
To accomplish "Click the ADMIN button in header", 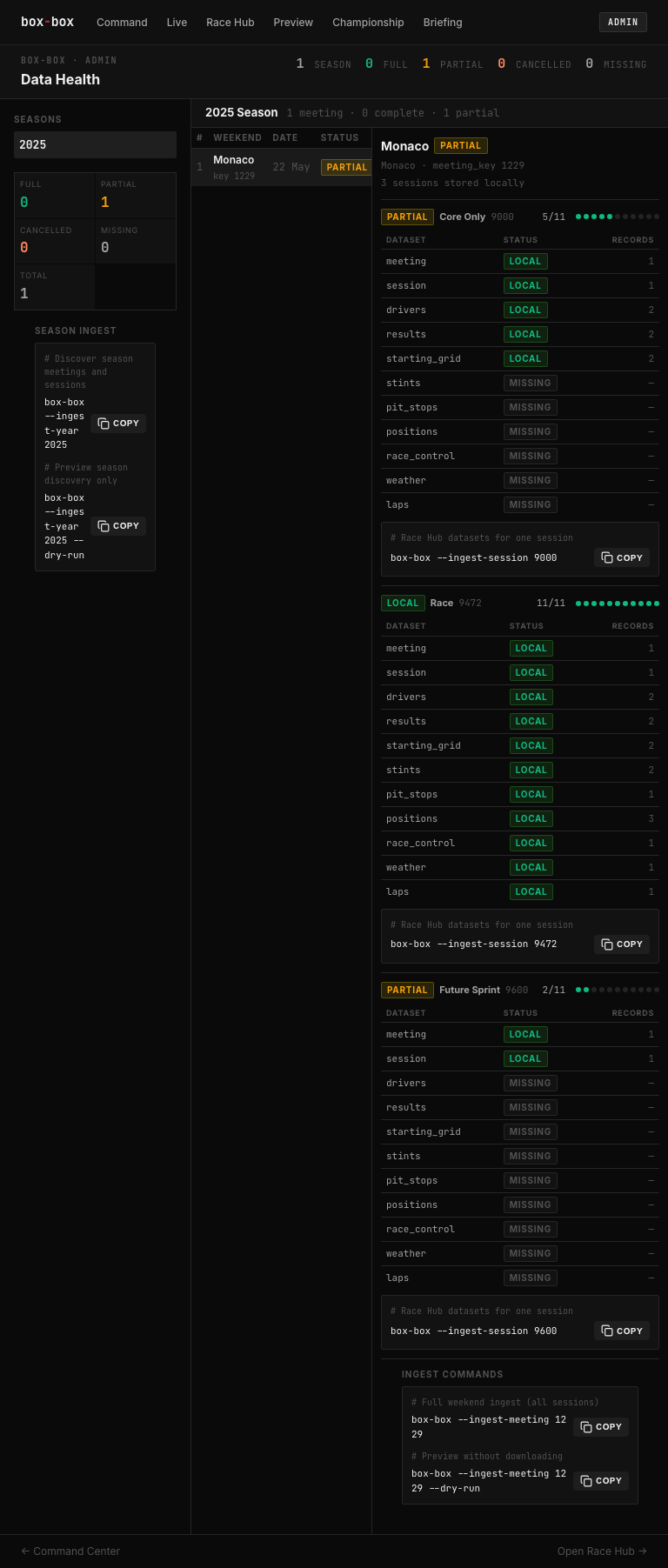I will [x=623, y=23].
